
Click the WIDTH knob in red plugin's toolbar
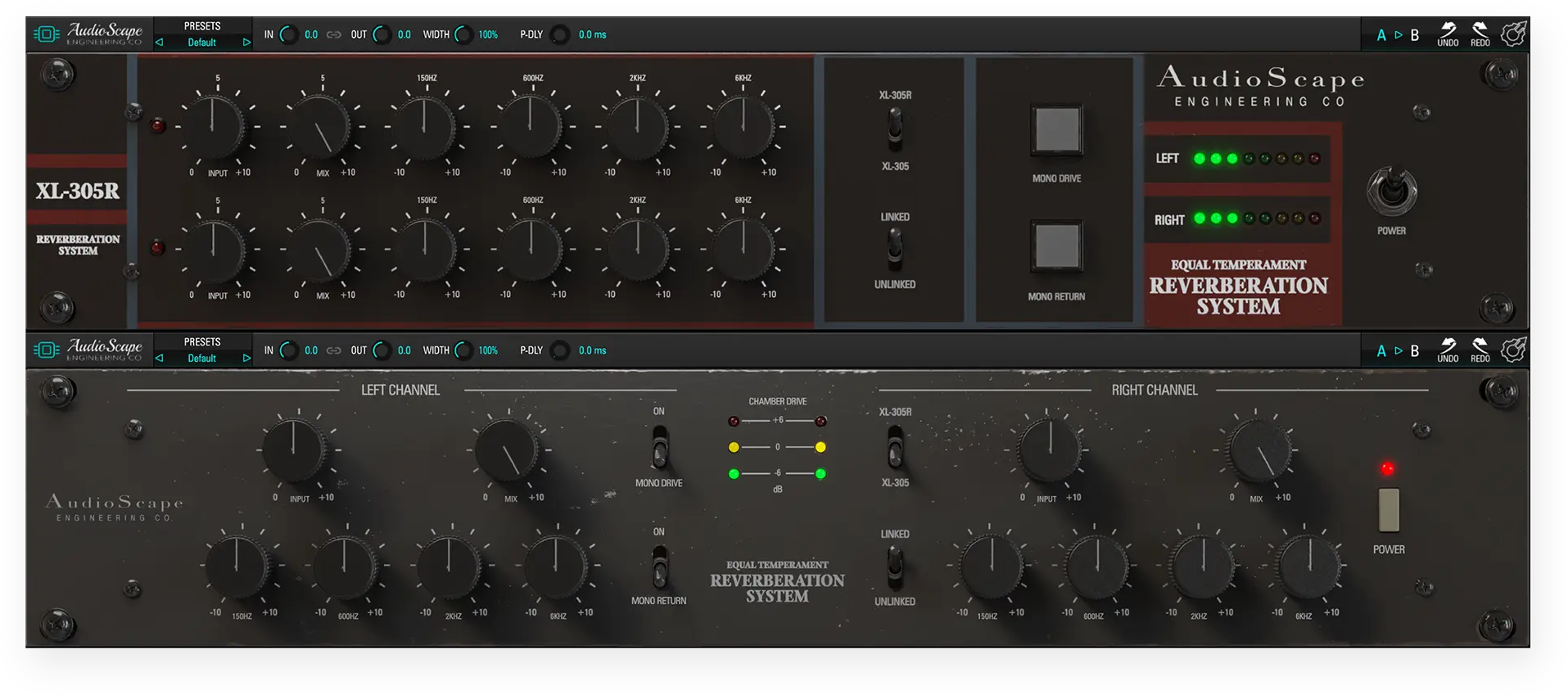464,34
